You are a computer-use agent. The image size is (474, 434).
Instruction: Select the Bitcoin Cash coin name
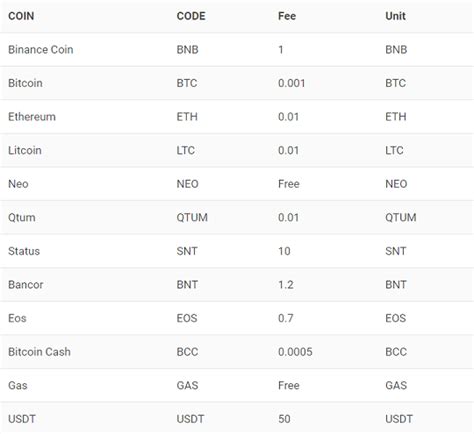(39, 352)
